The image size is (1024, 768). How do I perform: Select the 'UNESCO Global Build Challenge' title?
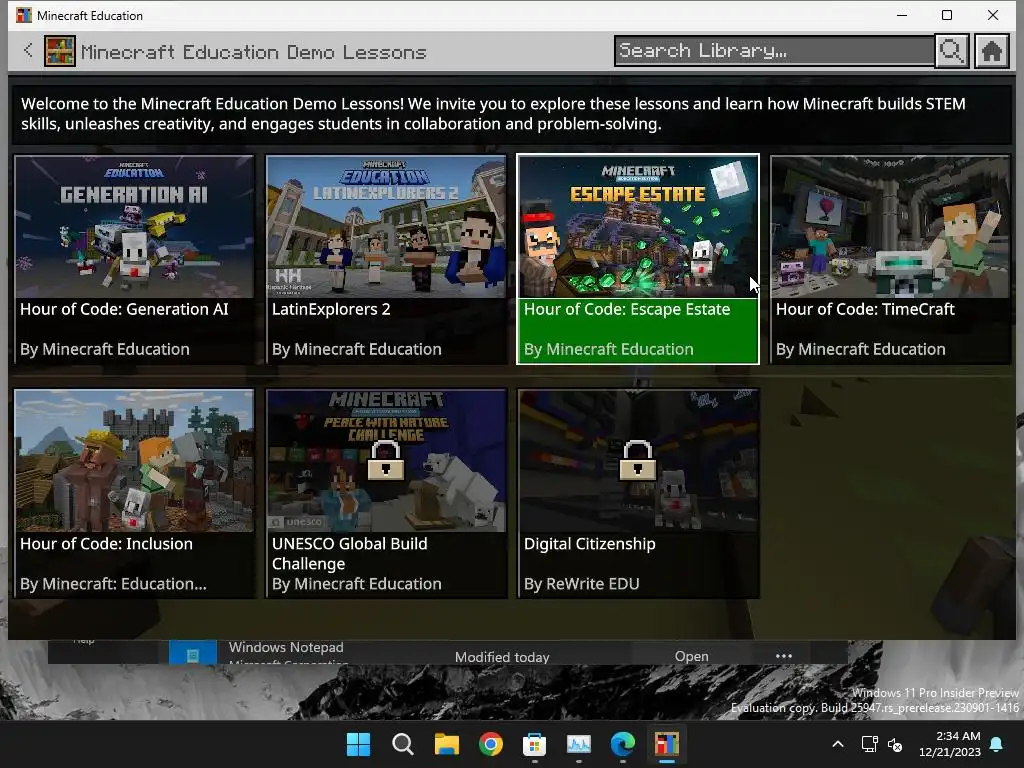350,554
